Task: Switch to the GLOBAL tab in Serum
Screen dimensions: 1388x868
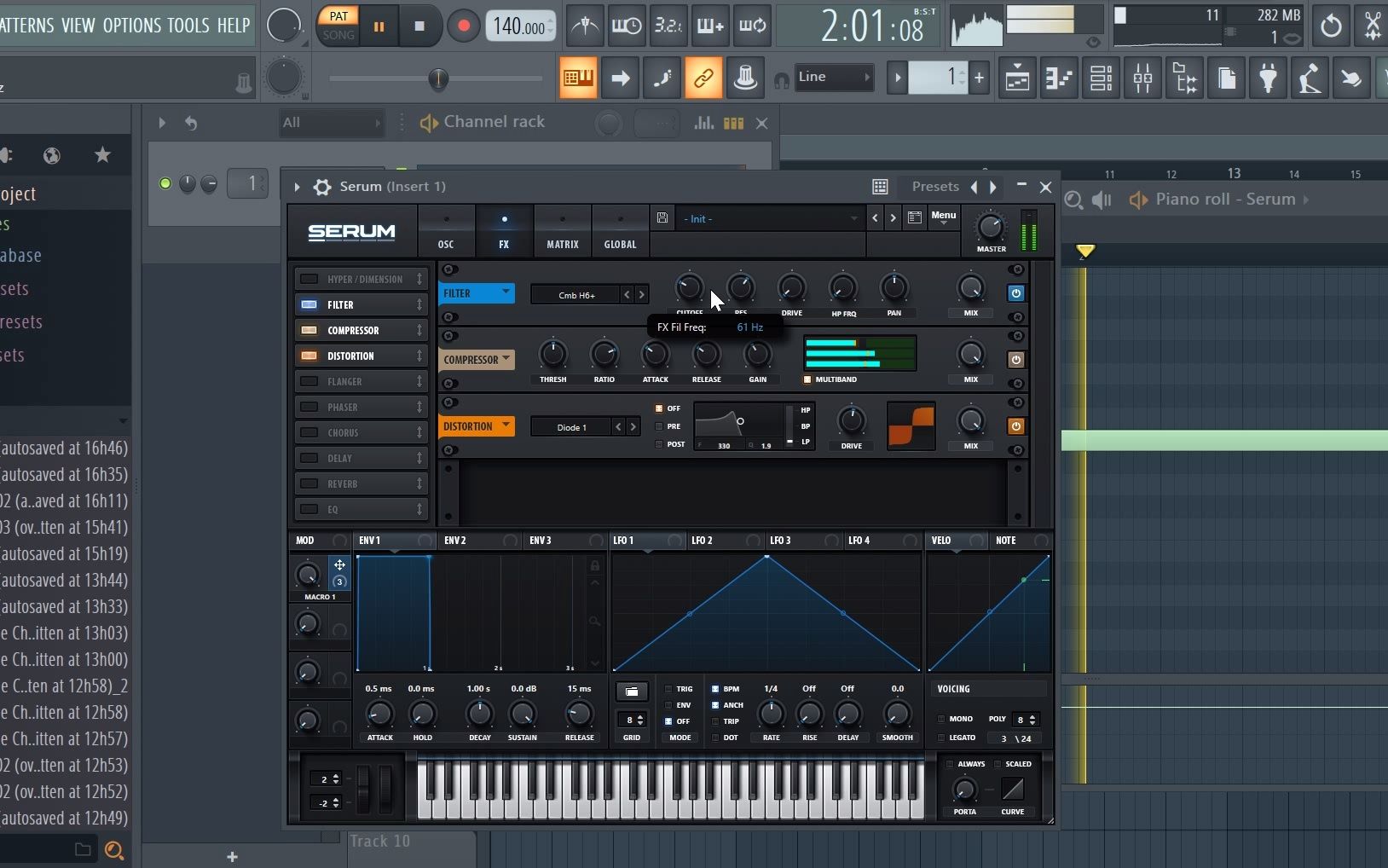Action: click(x=621, y=231)
